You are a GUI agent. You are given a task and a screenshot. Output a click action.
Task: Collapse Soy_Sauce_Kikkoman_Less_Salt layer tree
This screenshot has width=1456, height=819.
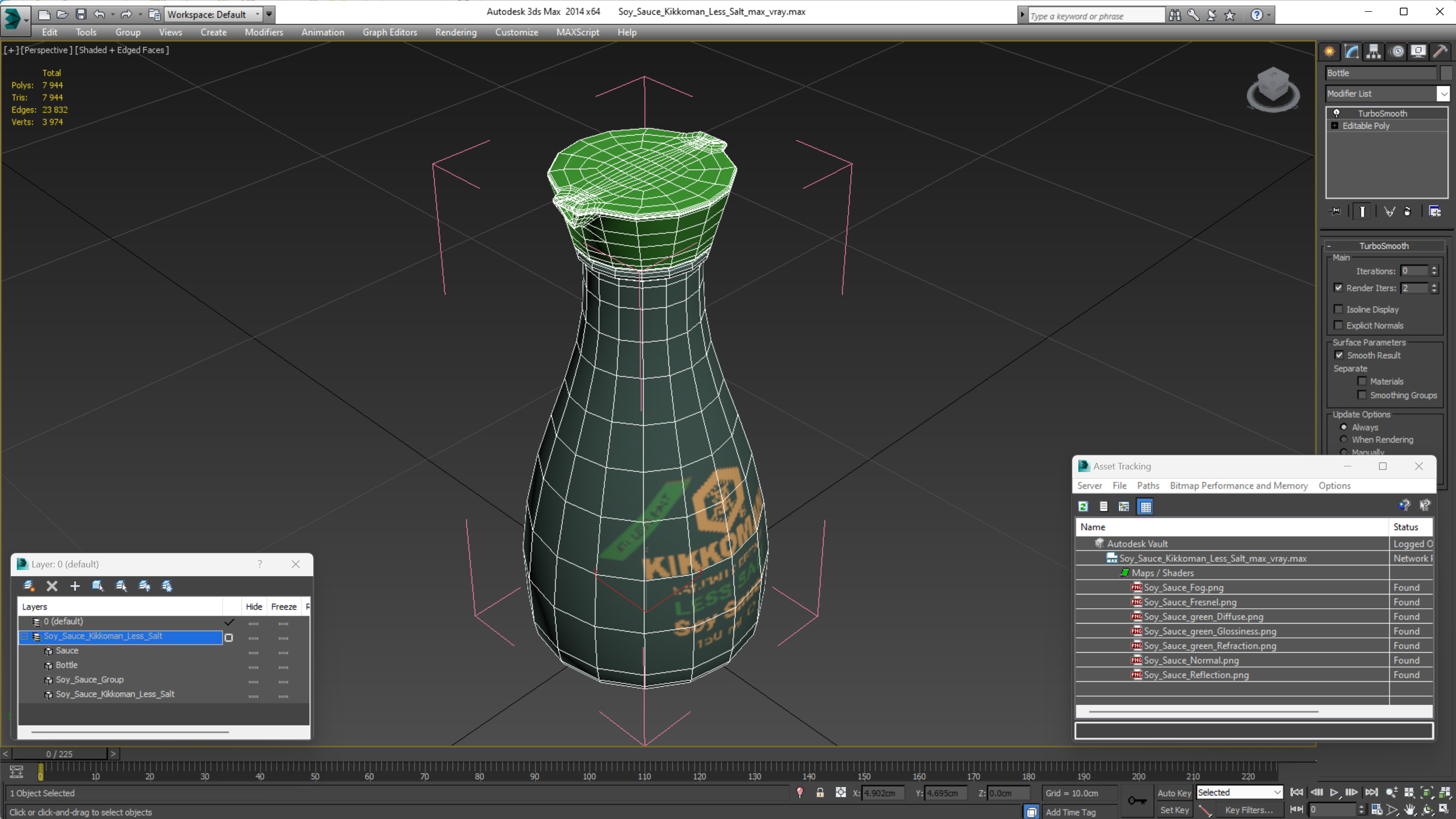pos(24,636)
